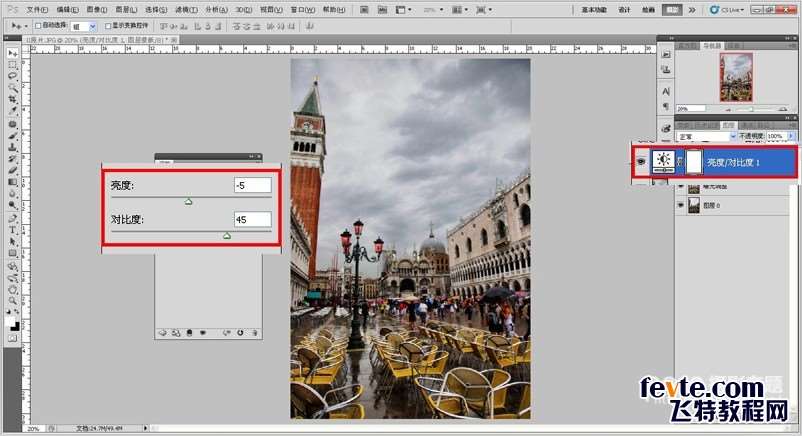Select the Eraser tool
Screen dimensions: 802x436
click(12, 169)
